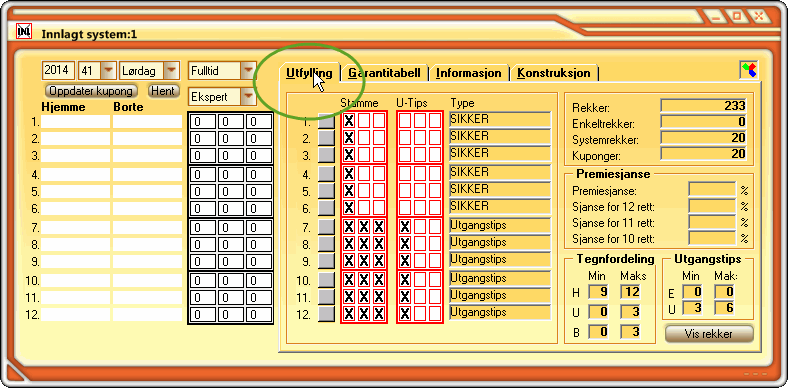Select the Informasjon tab

pyautogui.click(x=469, y=73)
